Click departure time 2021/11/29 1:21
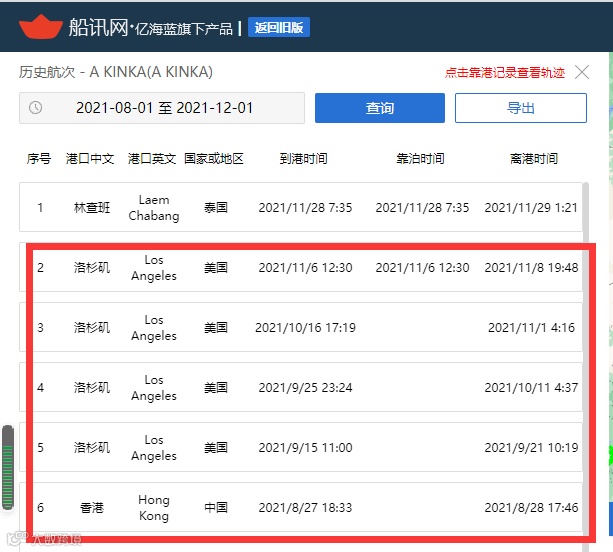The height and width of the screenshot is (552, 613). (x=531, y=208)
